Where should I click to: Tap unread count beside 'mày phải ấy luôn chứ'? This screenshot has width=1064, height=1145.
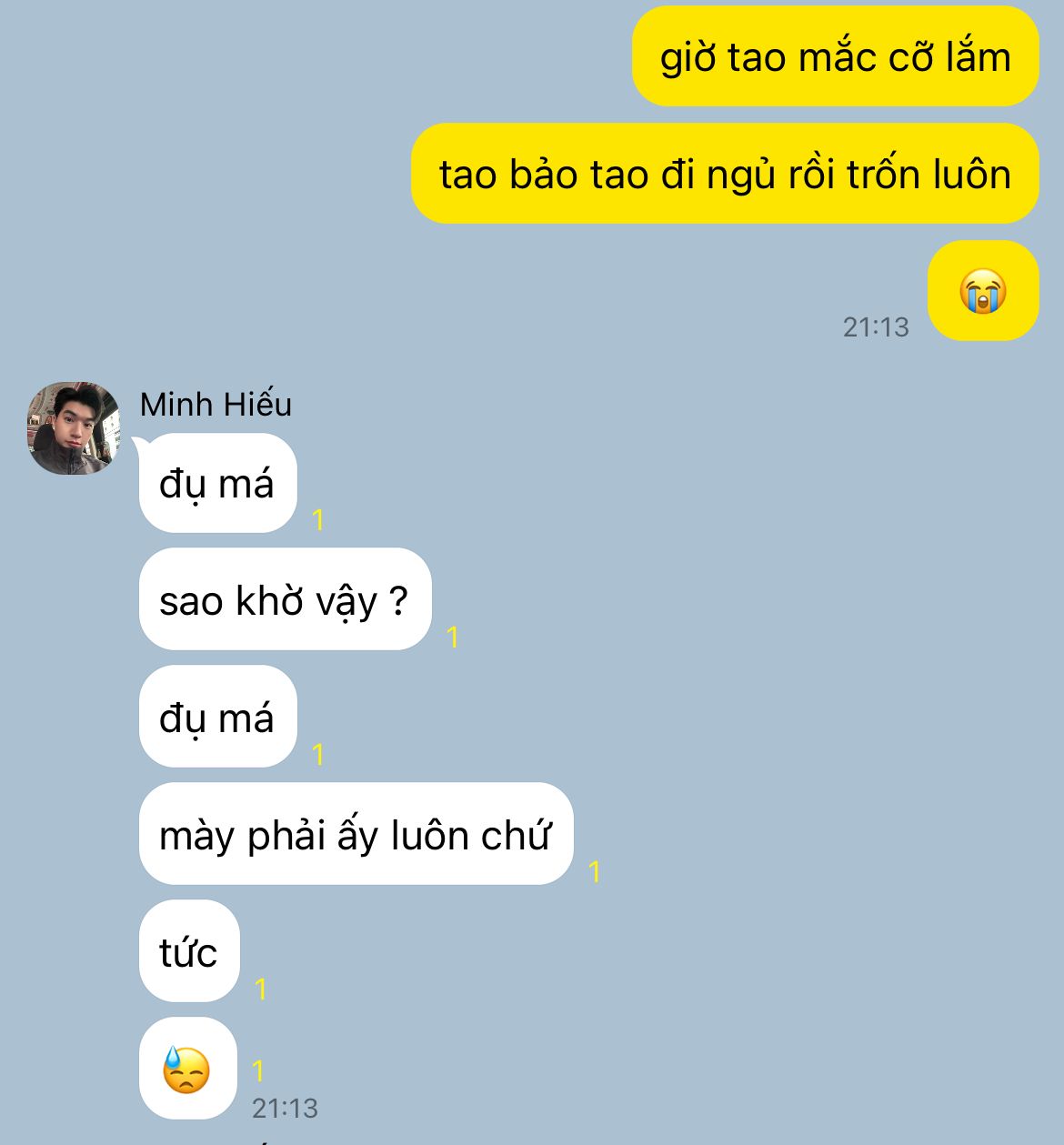[x=594, y=871]
